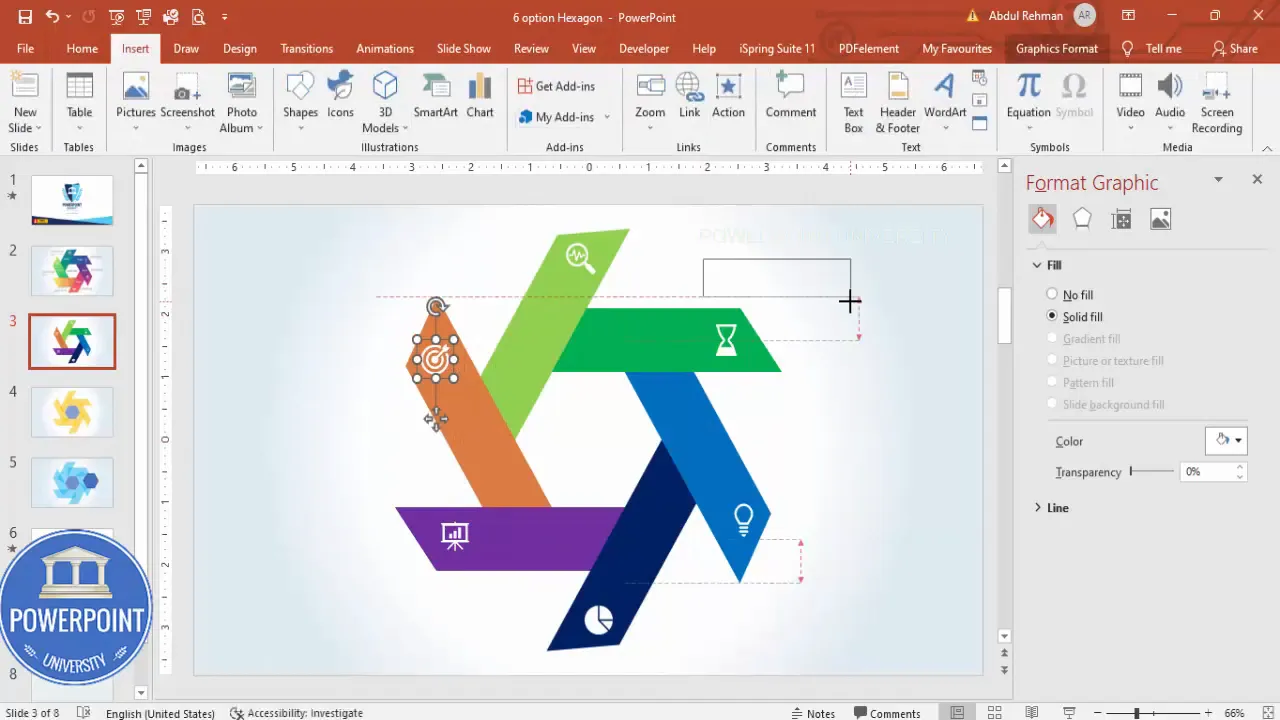The image size is (1280, 720).
Task: Open the Notes pane from status bar
Action: click(x=812, y=713)
